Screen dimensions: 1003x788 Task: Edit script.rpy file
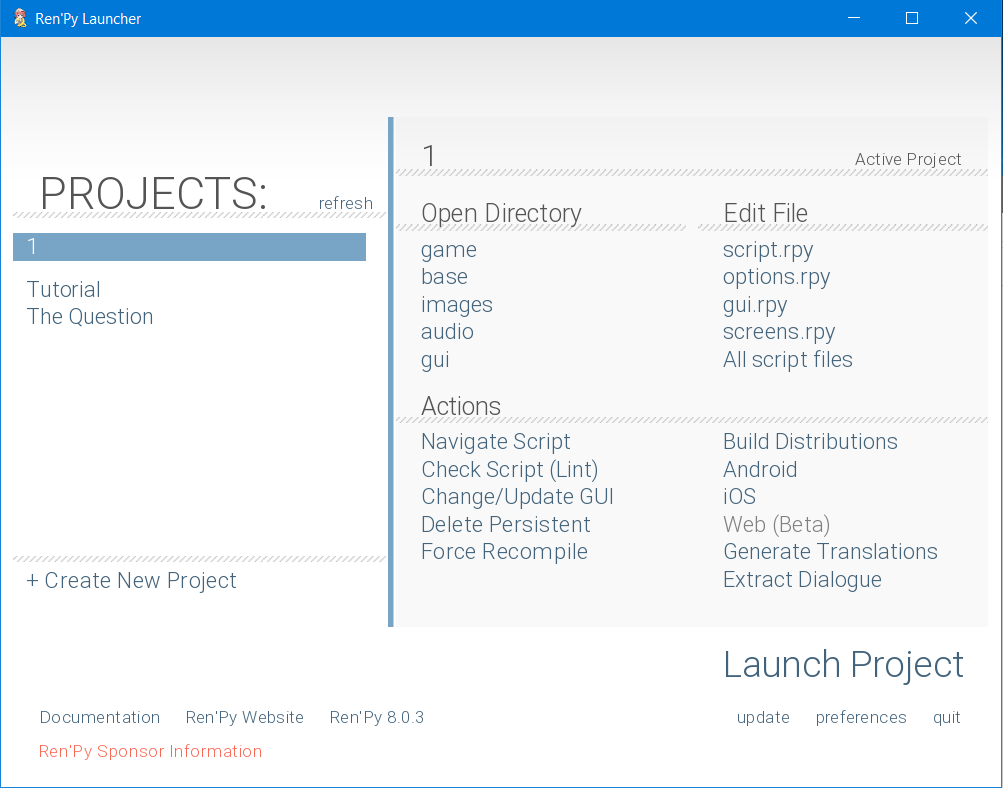[767, 250]
